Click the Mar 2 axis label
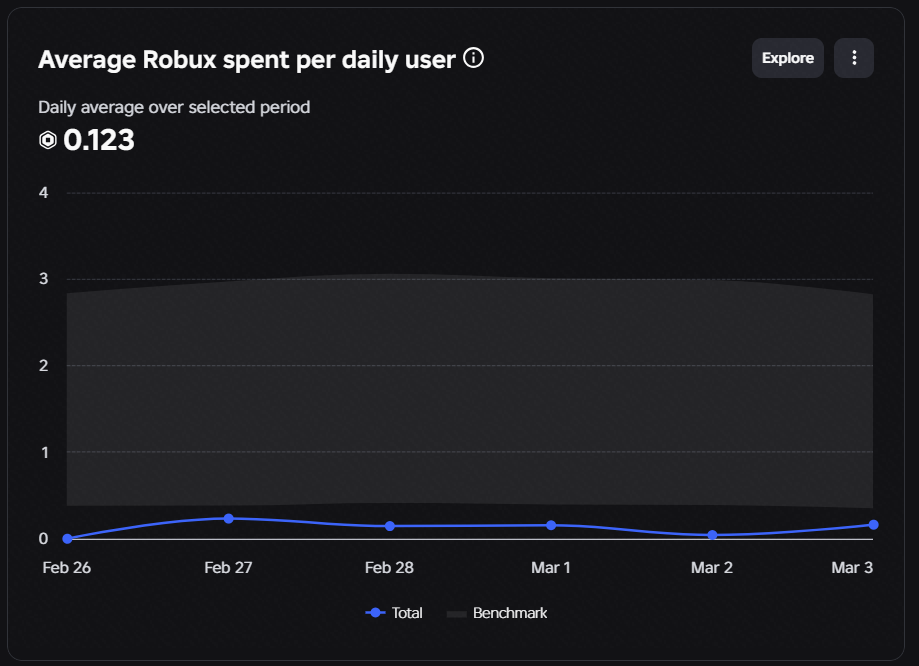The width and height of the screenshot is (919, 666). [x=712, y=568]
